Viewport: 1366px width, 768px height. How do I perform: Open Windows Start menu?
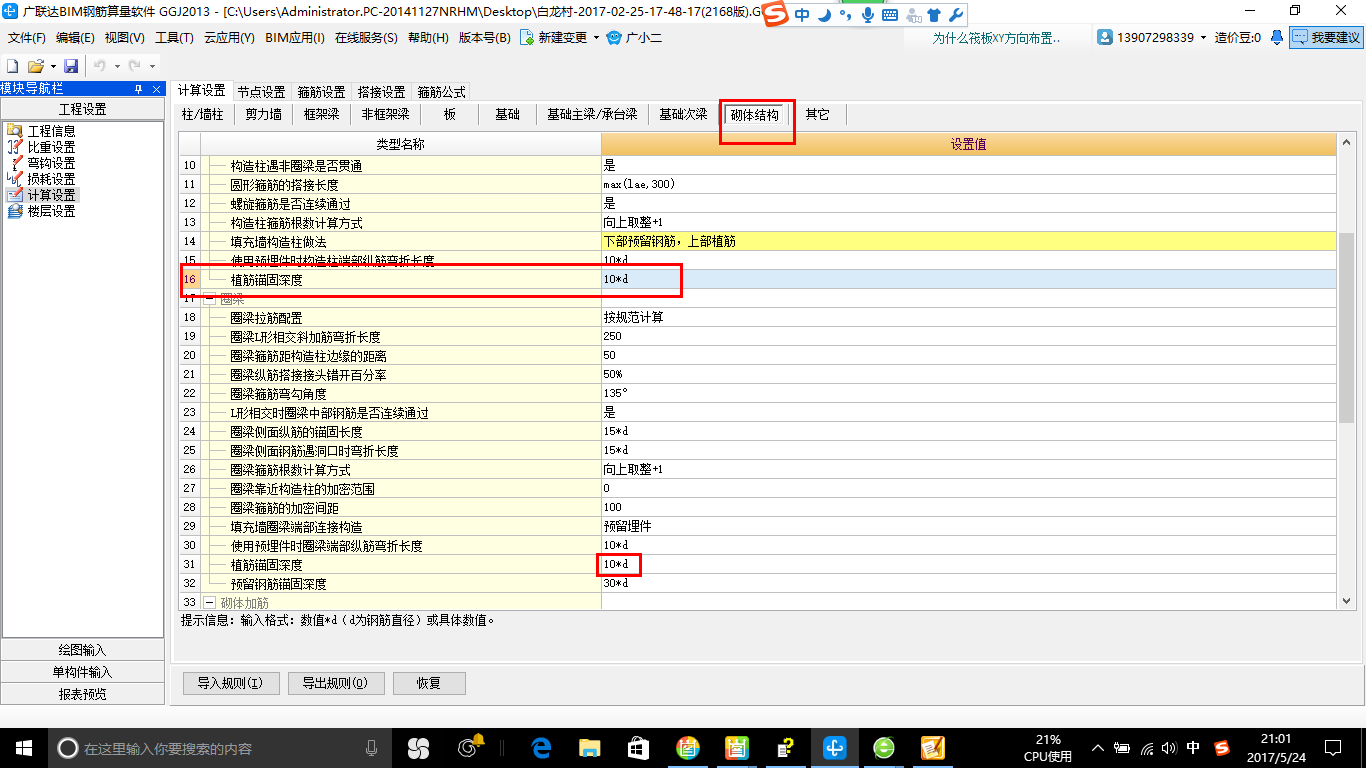[23, 747]
